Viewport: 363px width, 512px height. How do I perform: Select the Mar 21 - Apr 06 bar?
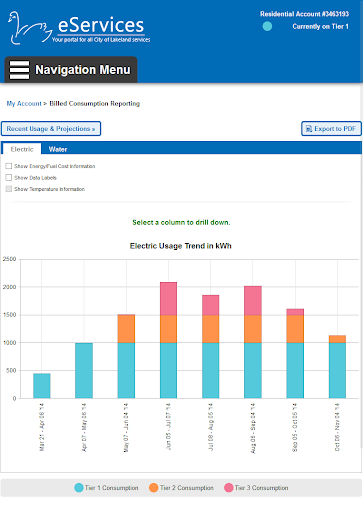(x=42, y=386)
